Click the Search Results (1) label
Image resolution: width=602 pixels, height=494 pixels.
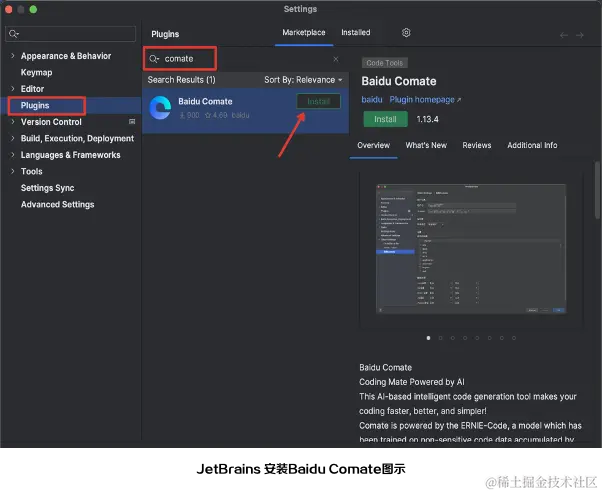(x=182, y=80)
